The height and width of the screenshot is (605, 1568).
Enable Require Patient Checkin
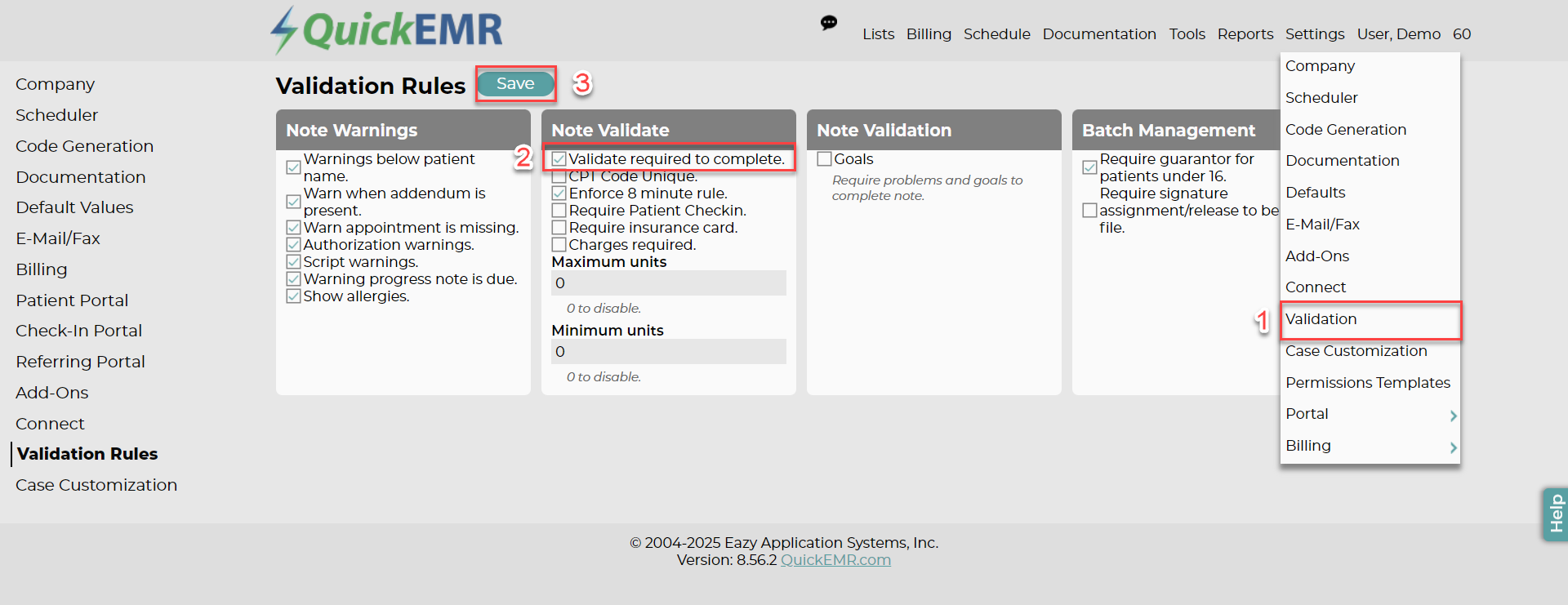[x=559, y=211]
